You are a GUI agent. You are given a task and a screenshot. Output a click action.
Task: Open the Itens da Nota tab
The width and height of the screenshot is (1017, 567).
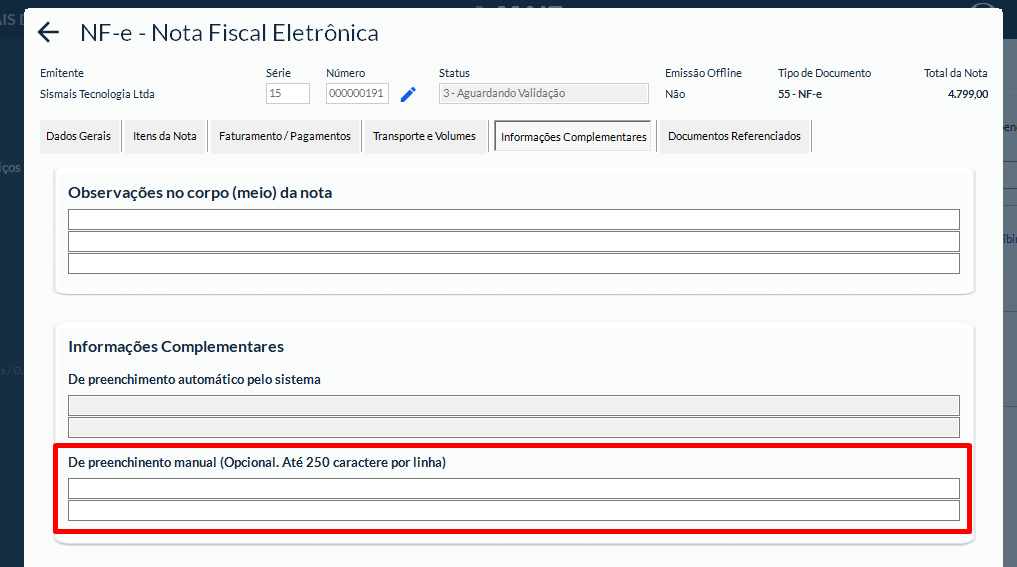point(165,136)
